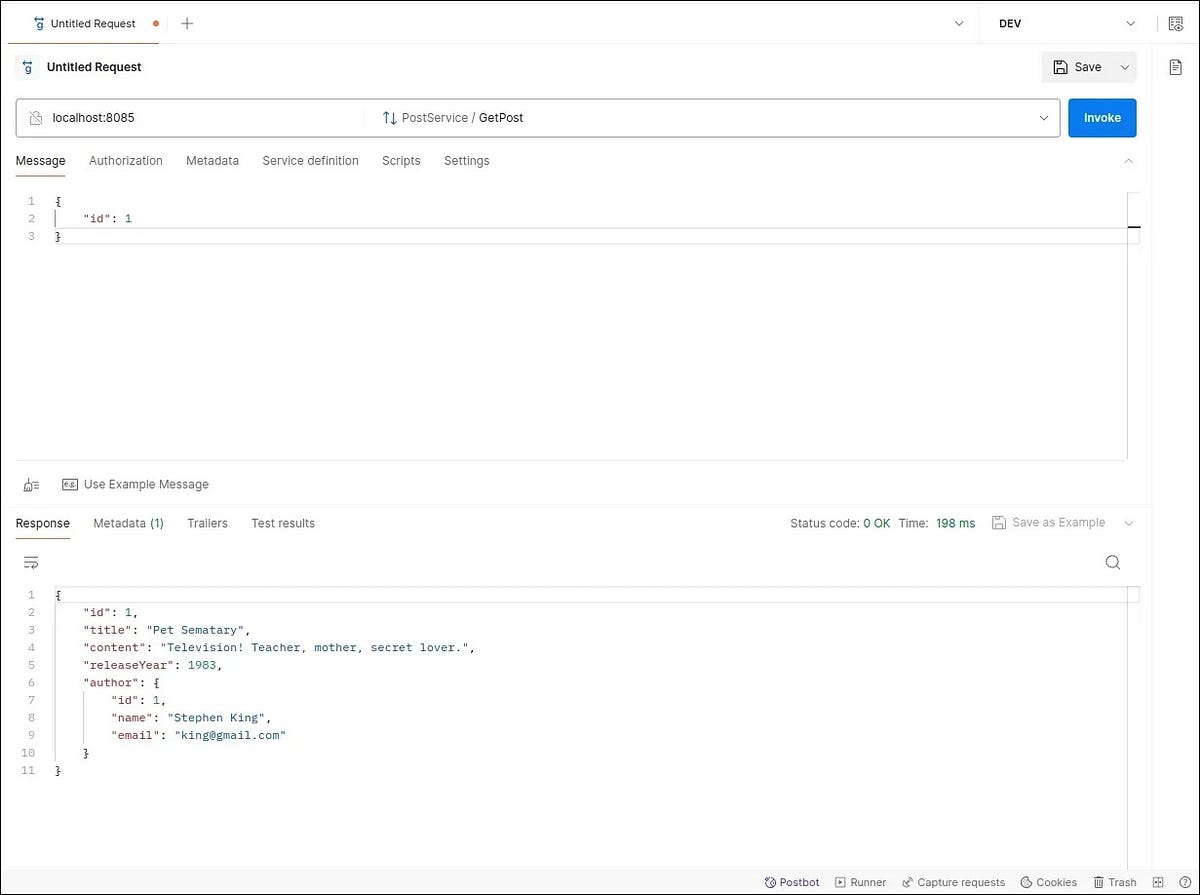Open Postbot assistant in the status bar

(x=791, y=882)
